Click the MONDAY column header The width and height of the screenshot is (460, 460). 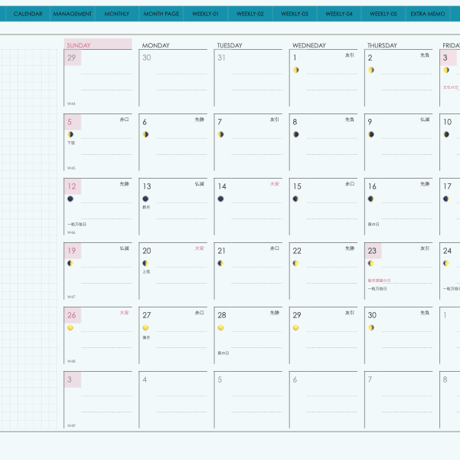tap(156, 45)
